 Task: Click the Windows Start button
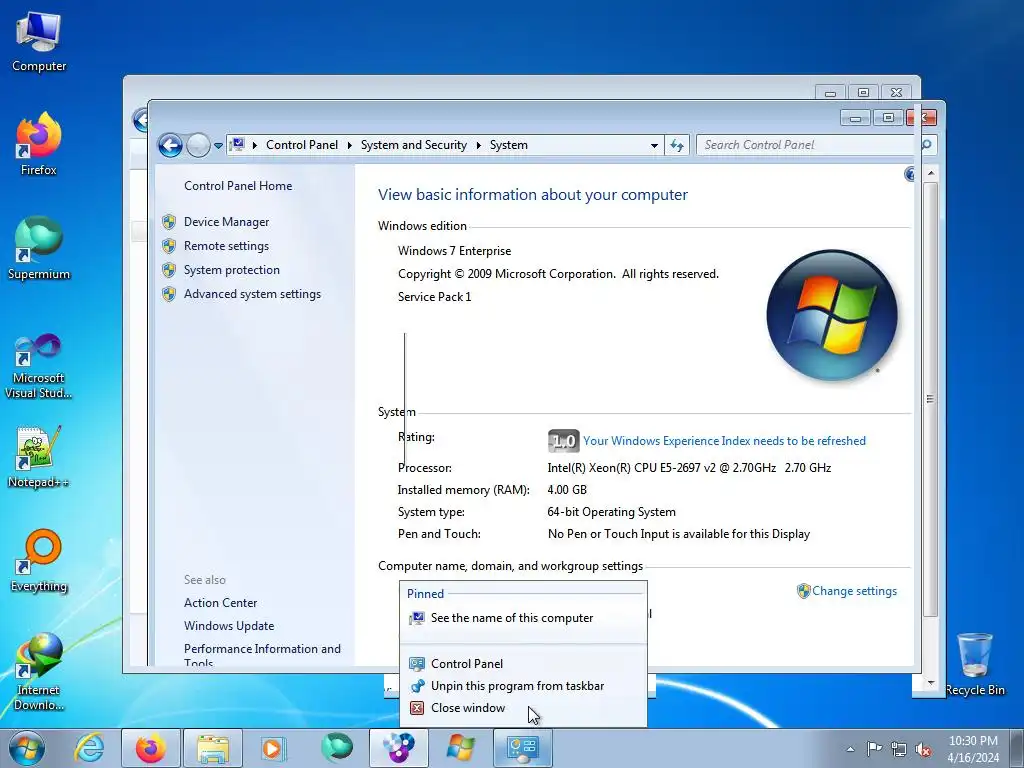(x=27, y=748)
